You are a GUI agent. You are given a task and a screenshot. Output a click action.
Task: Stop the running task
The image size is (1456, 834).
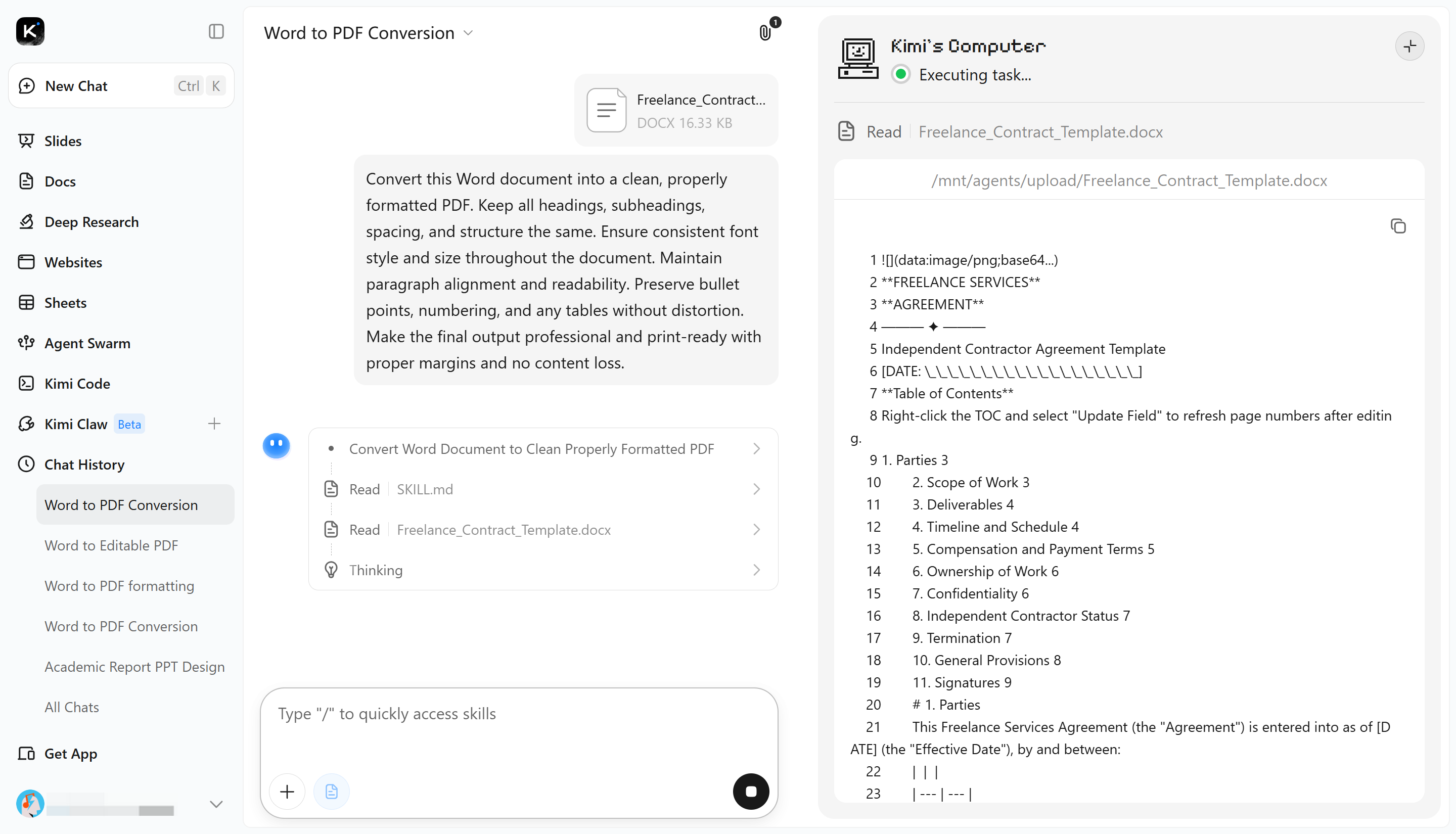(x=750, y=791)
